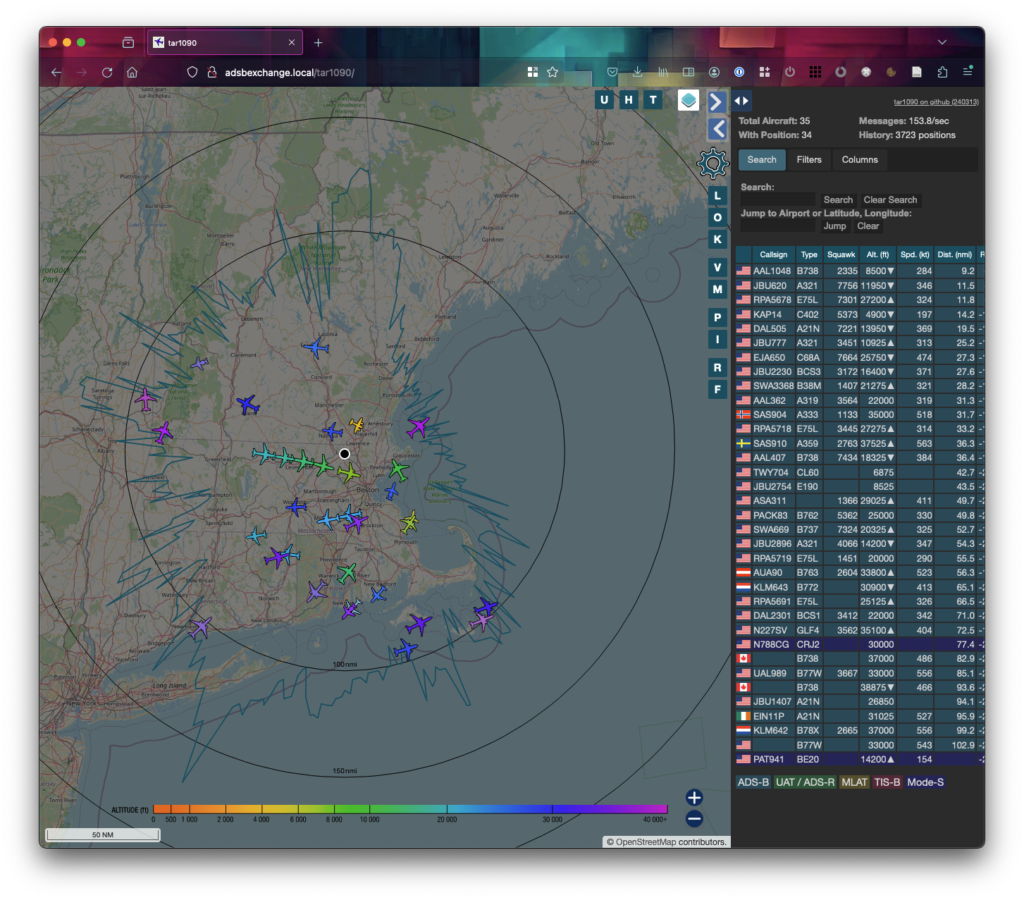This screenshot has height=900, width=1024.
Task: Click the Jump button
Action: [x=835, y=226]
